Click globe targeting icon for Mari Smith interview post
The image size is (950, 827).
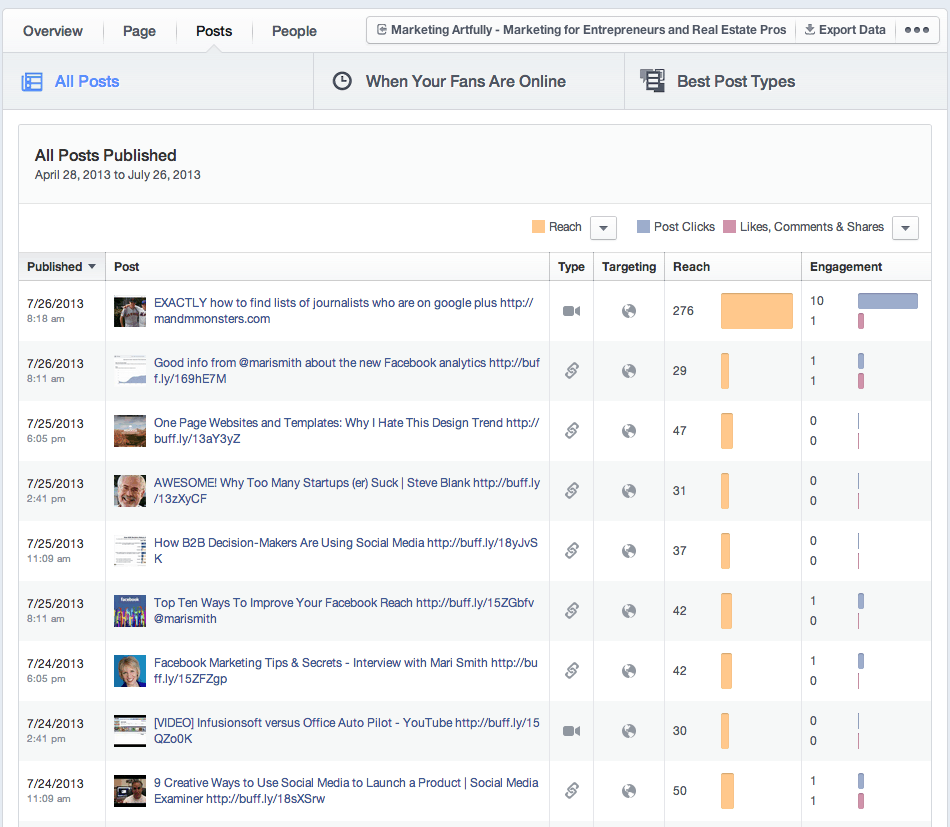pyautogui.click(x=629, y=671)
